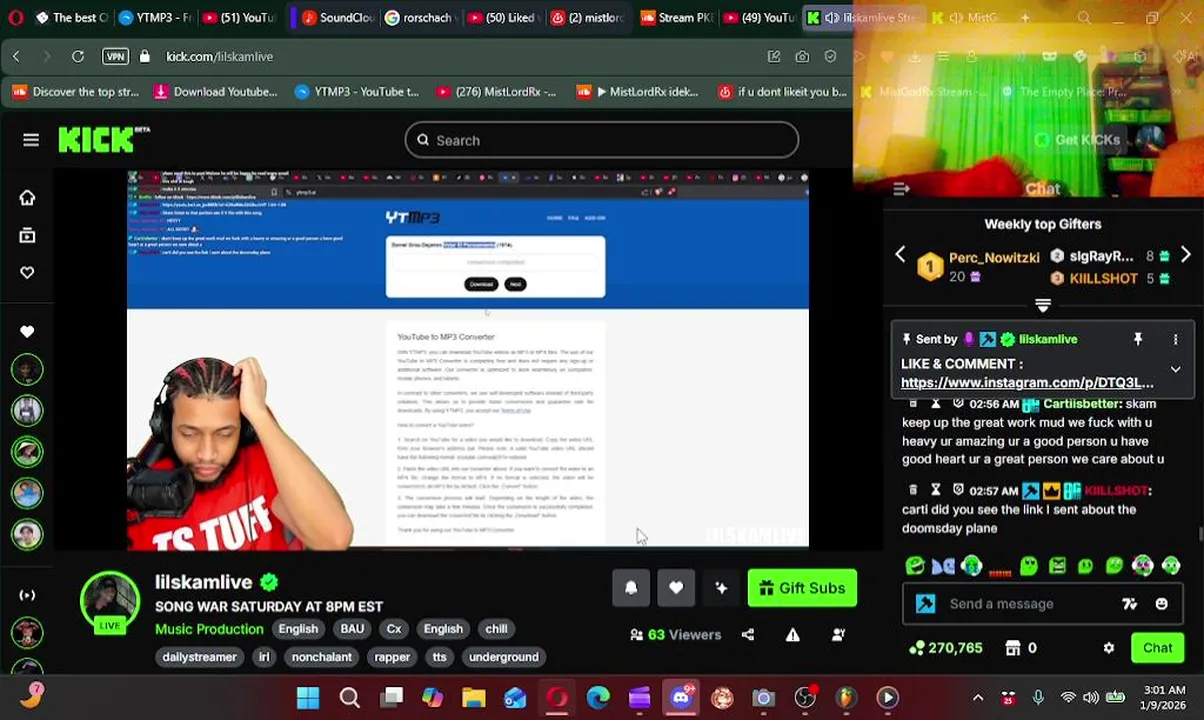Collapse chat panel with arrow icon
Image resolution: width=1204 pixels, height=720 pixels.
(901, 188)
